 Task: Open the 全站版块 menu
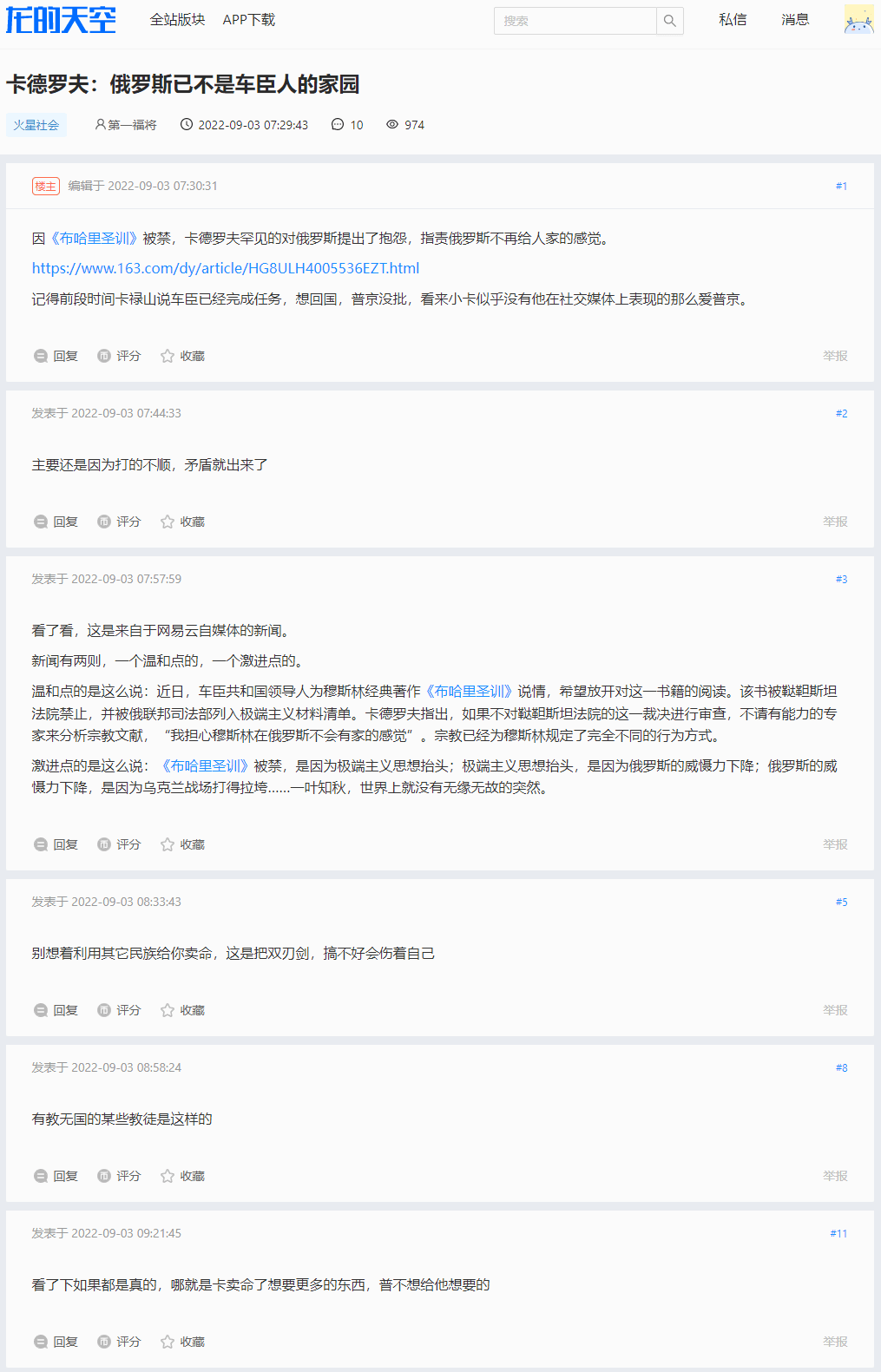pos(177,20)
